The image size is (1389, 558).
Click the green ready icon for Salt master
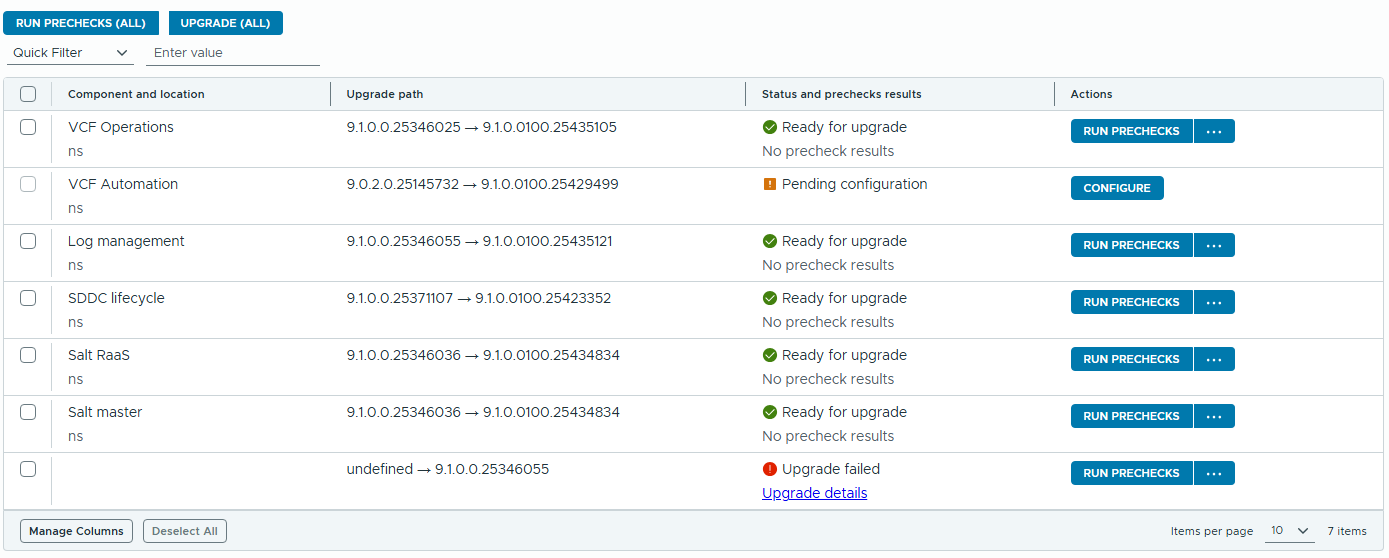(x=770, y=412)
